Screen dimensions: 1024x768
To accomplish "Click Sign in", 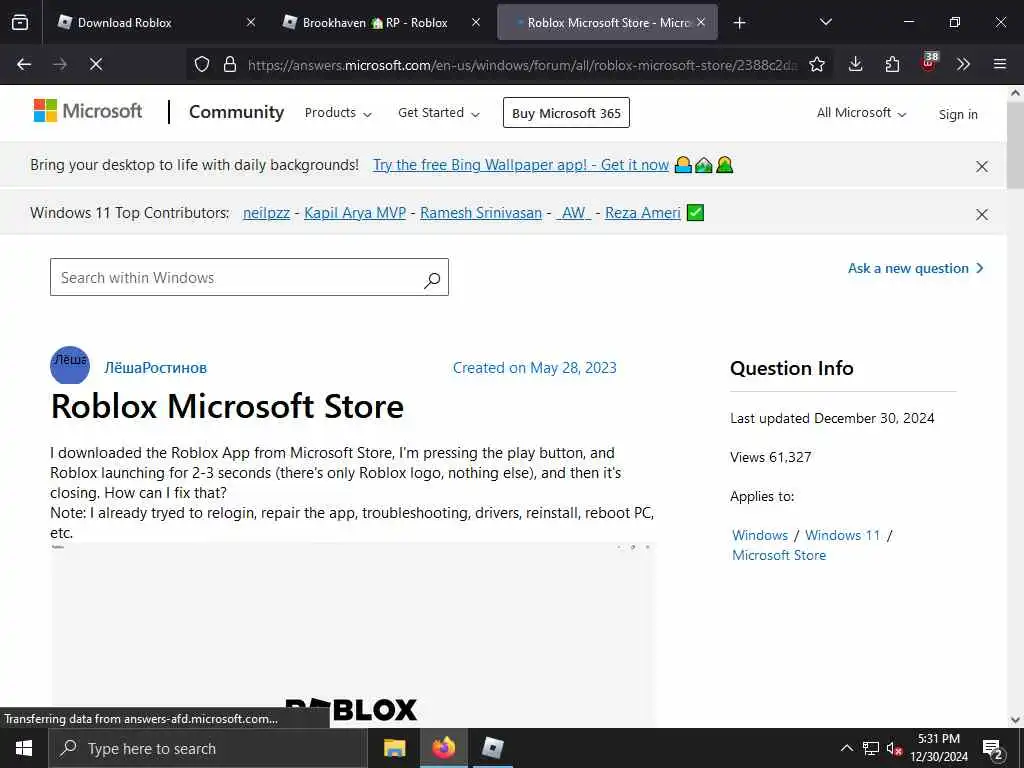I will (x=958, y=114).
